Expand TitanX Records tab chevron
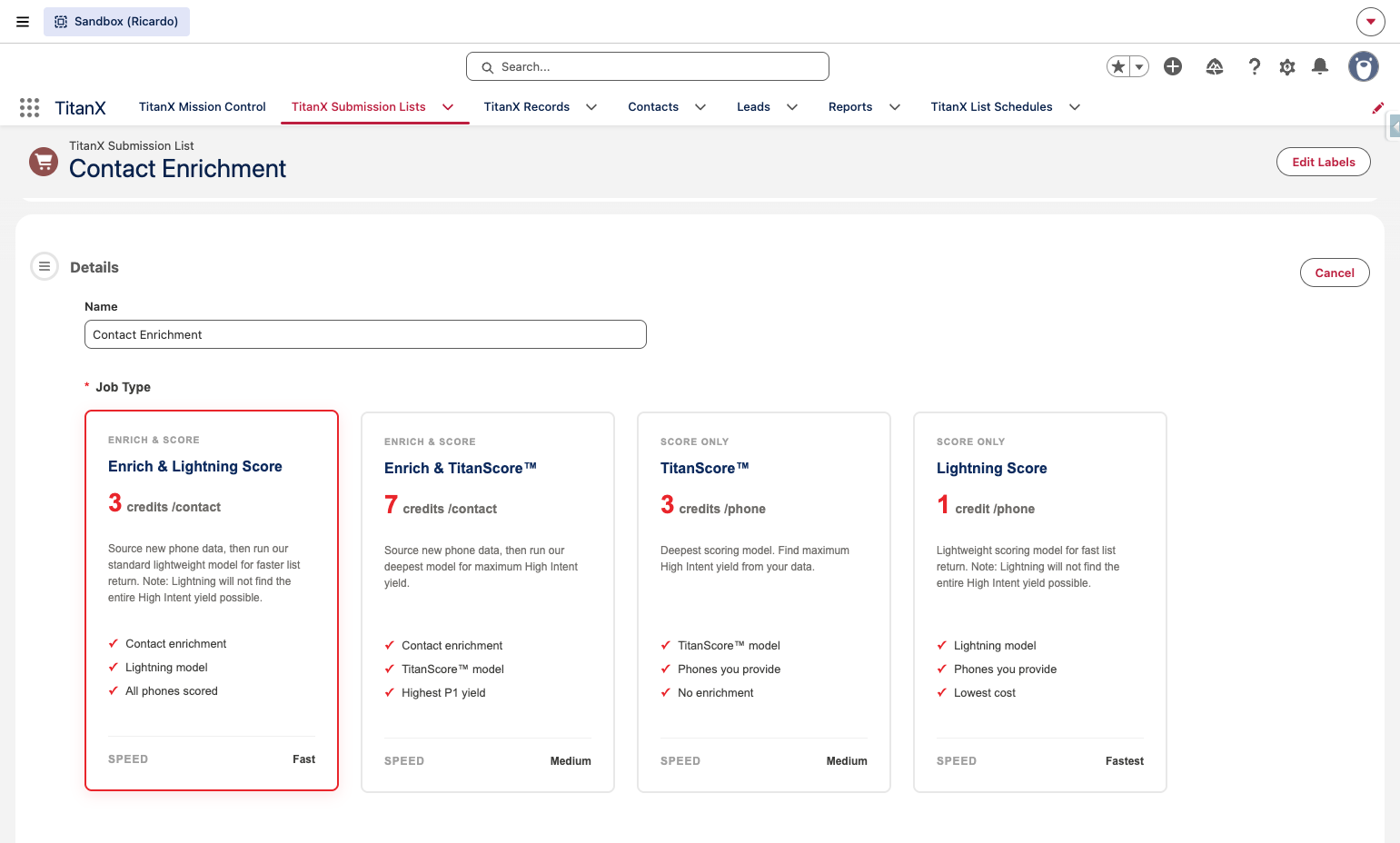The image size is (1400, 843). pyautogui.click(x=591, y=107)
